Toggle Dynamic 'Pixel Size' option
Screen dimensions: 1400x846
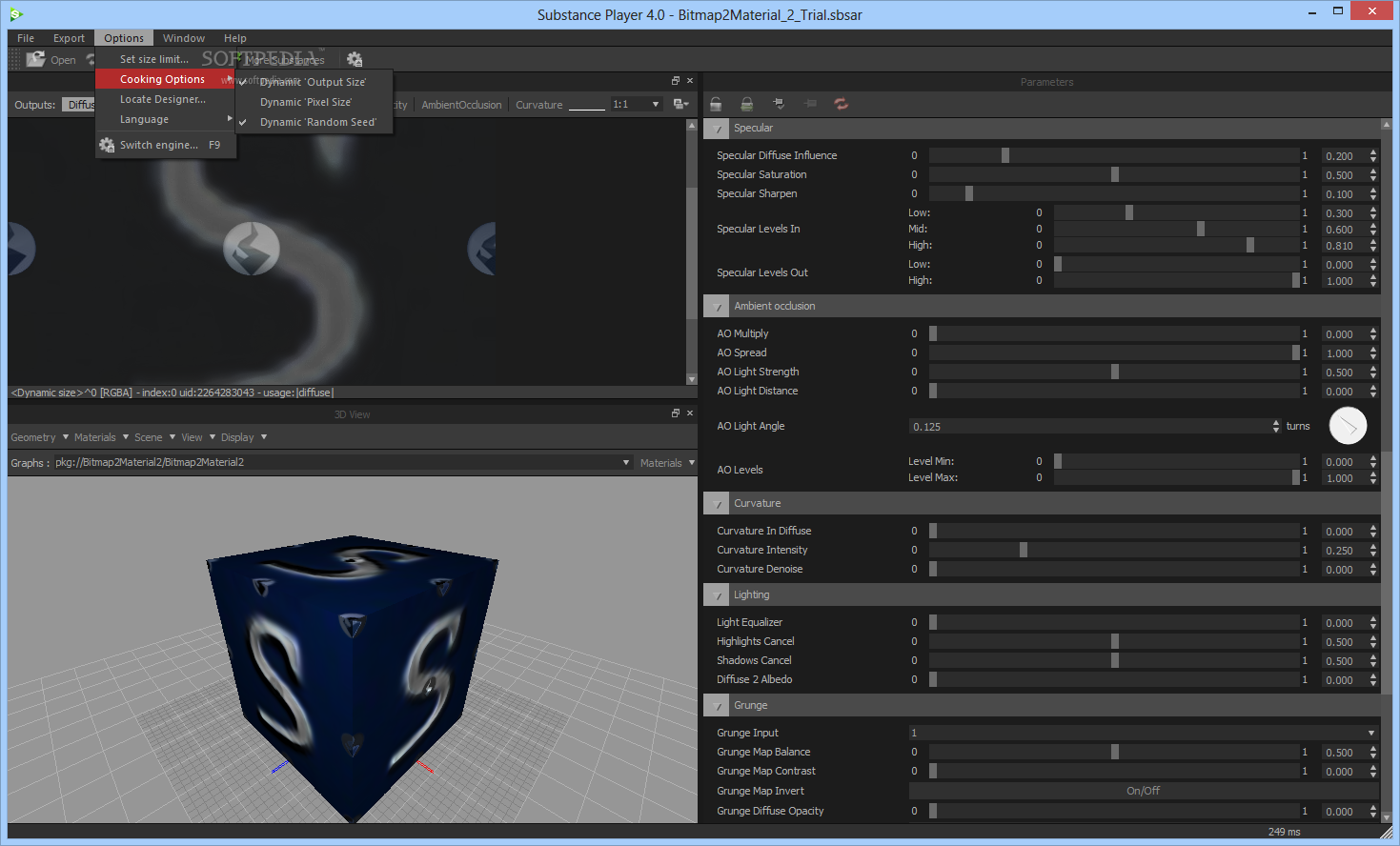pyautogui.click(x=314, y=102)
